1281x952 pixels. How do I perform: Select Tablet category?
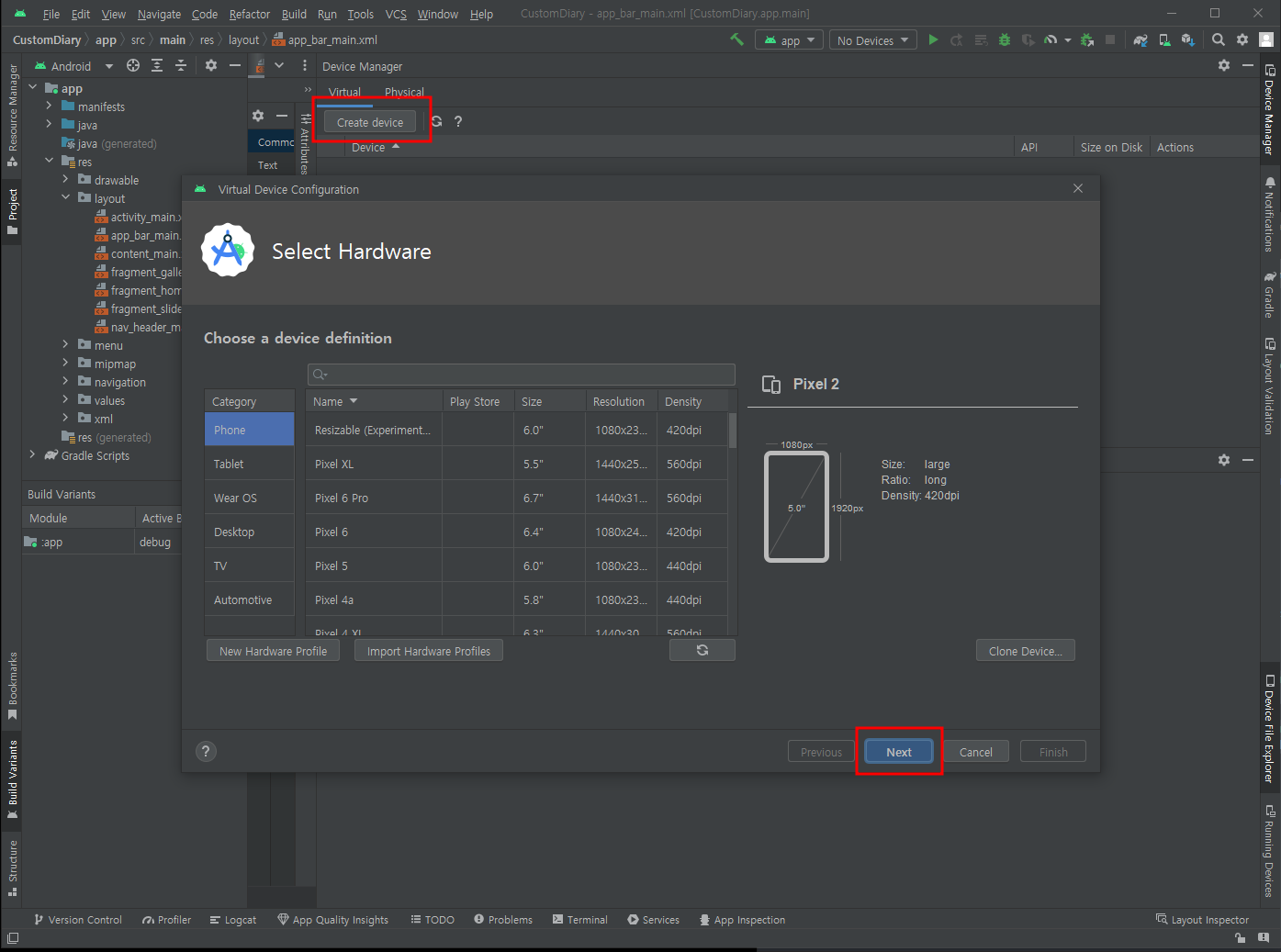click(x=250, y=464)
